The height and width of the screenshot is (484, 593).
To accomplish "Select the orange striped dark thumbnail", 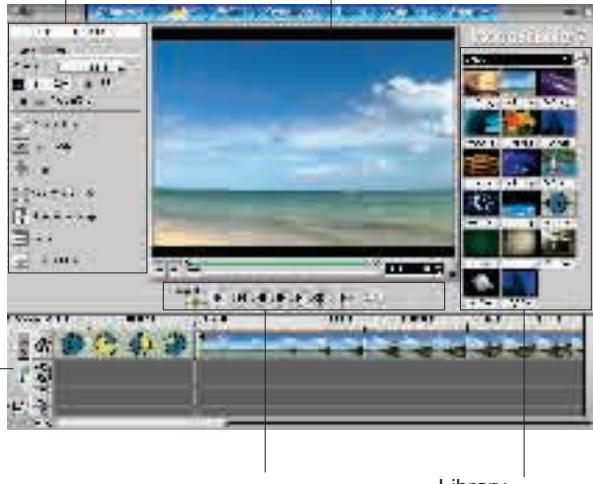I will click(x=481, y=163).
